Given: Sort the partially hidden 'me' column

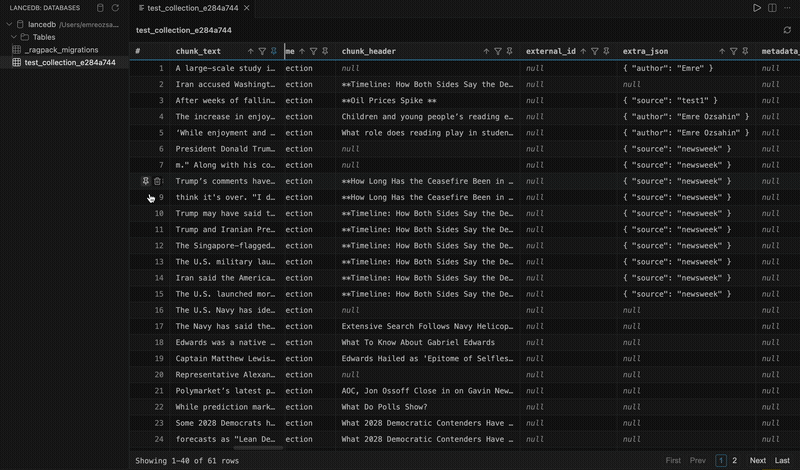Looking at the screenshot, I should click(302, 51).
